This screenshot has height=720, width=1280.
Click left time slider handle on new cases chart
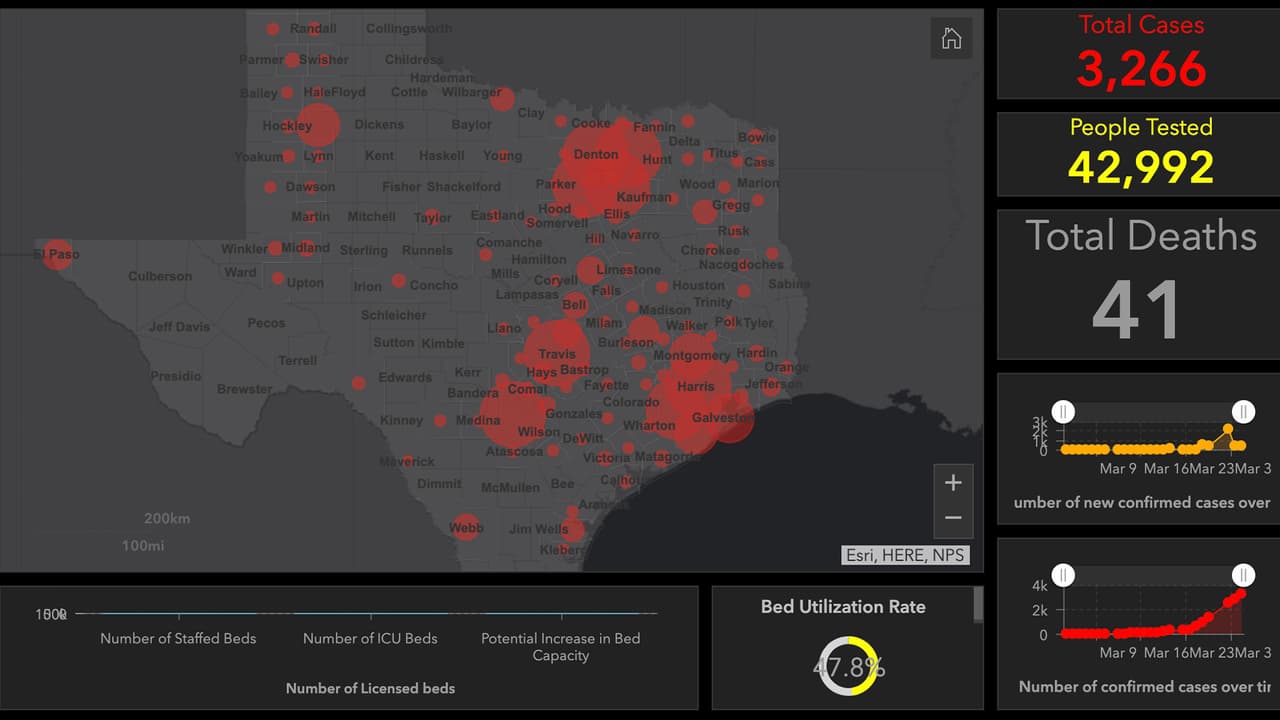[x=1063, y=411]
